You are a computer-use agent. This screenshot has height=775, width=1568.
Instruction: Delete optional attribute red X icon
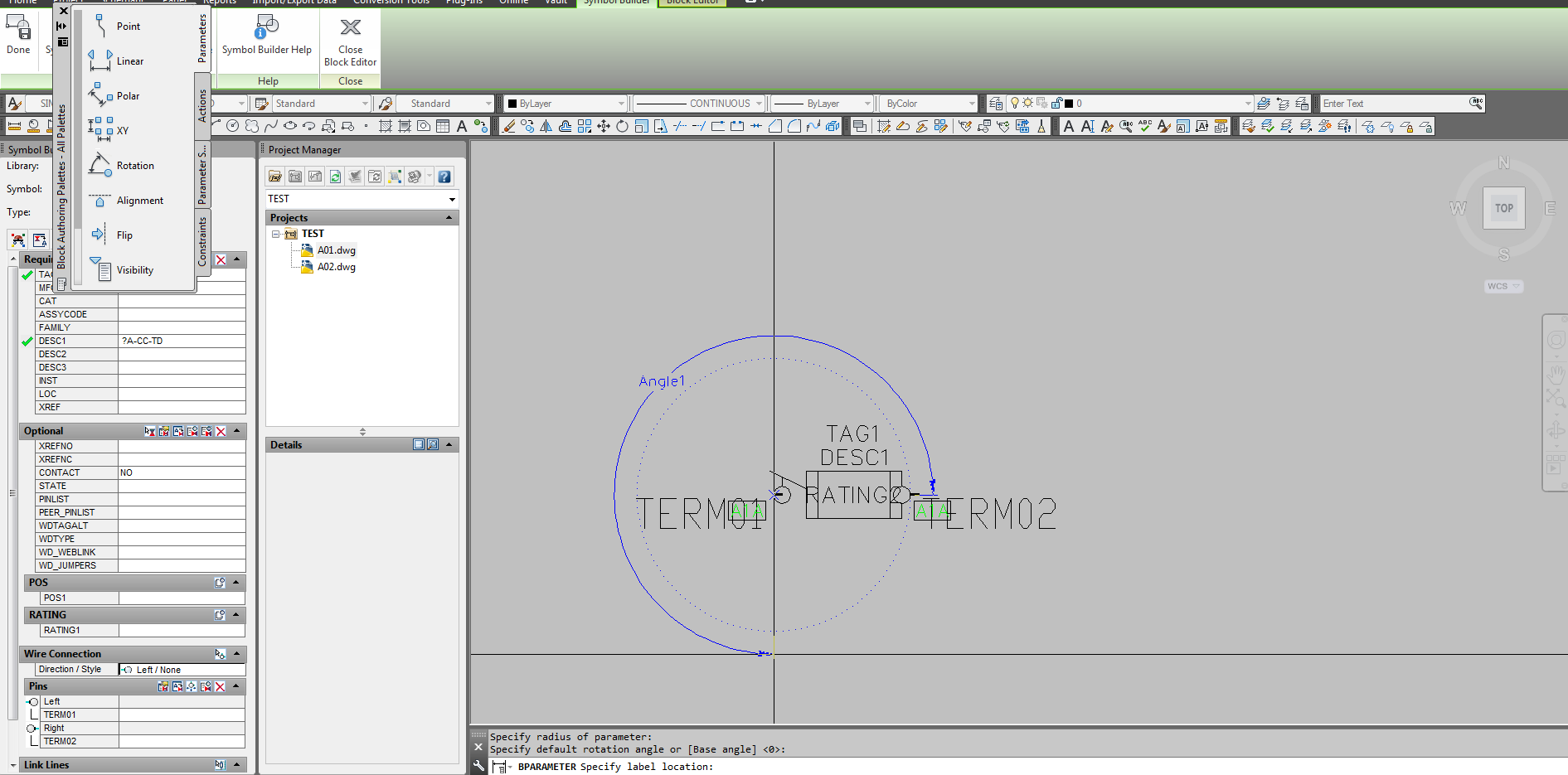[x=221, y=431]
